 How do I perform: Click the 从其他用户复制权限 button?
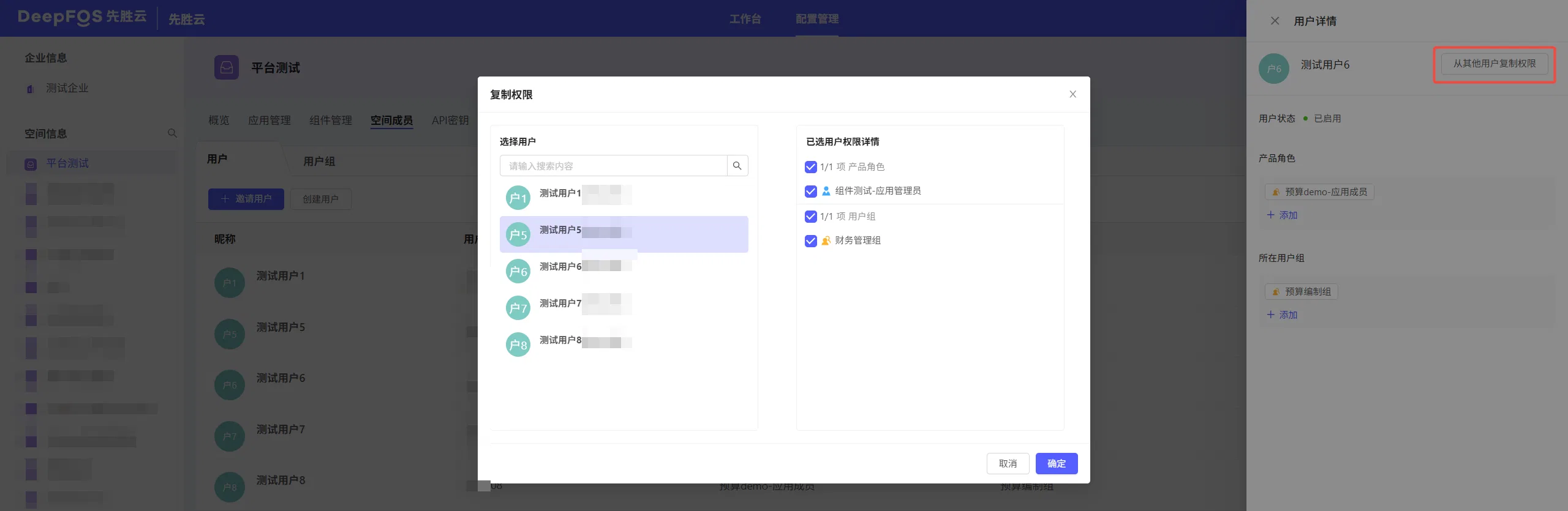coord(1494,64)
